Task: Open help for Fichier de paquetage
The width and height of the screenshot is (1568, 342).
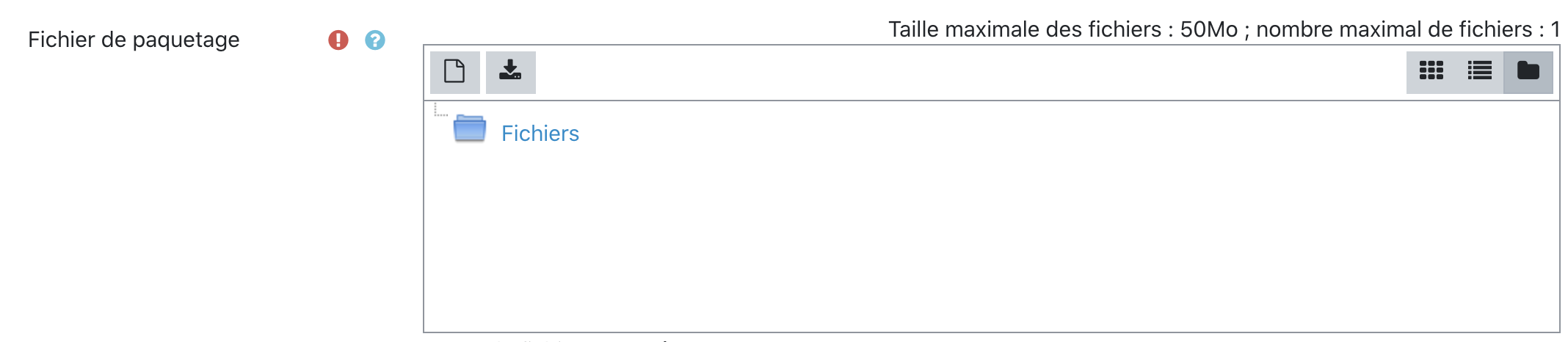Action: click(x=375, y=40)
